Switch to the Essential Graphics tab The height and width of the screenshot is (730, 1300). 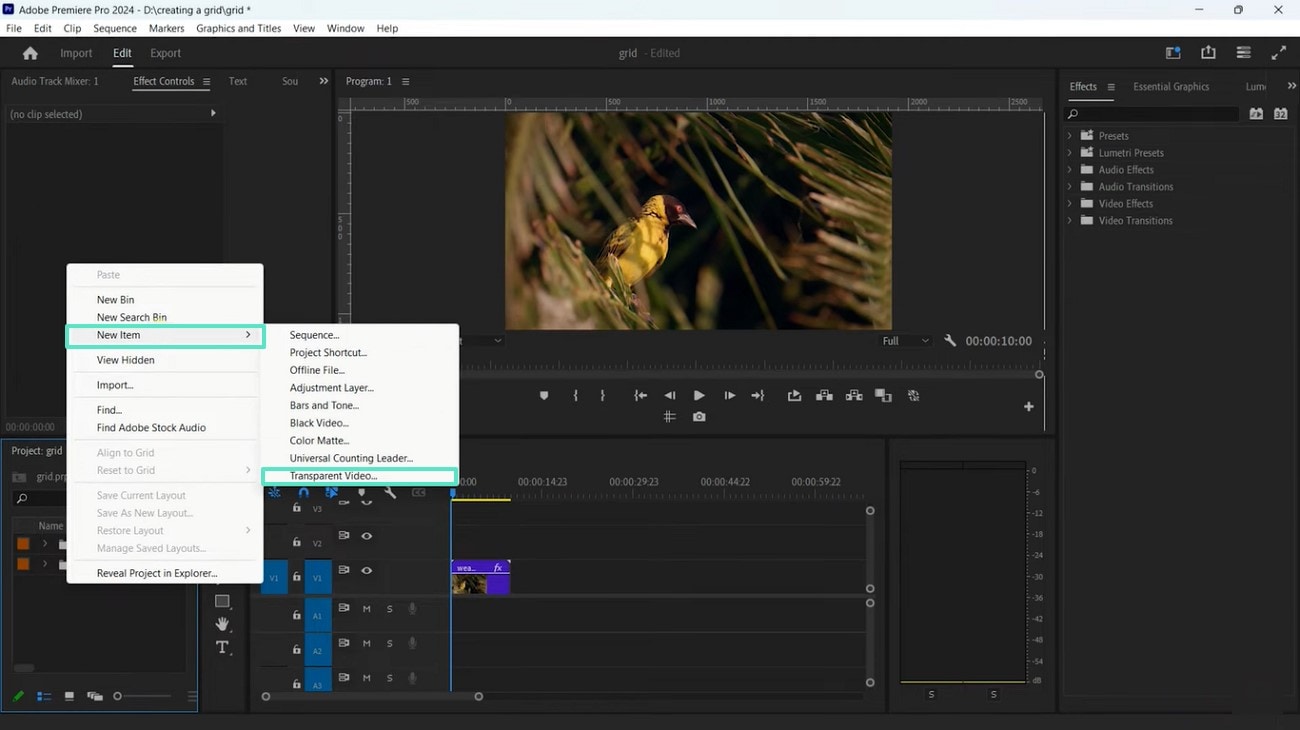click(1170, 87)
